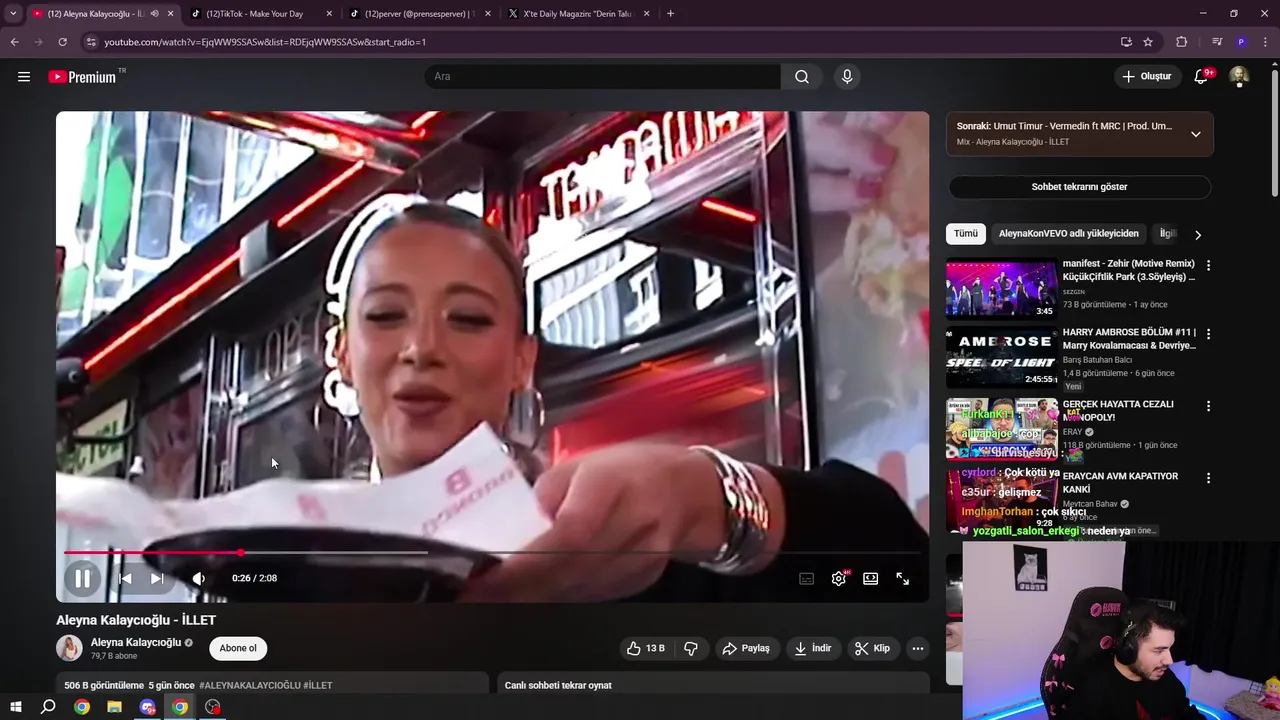1280x720 pixels.
Task: Open the YouTube hamburger guide menu
Action: 24,76
